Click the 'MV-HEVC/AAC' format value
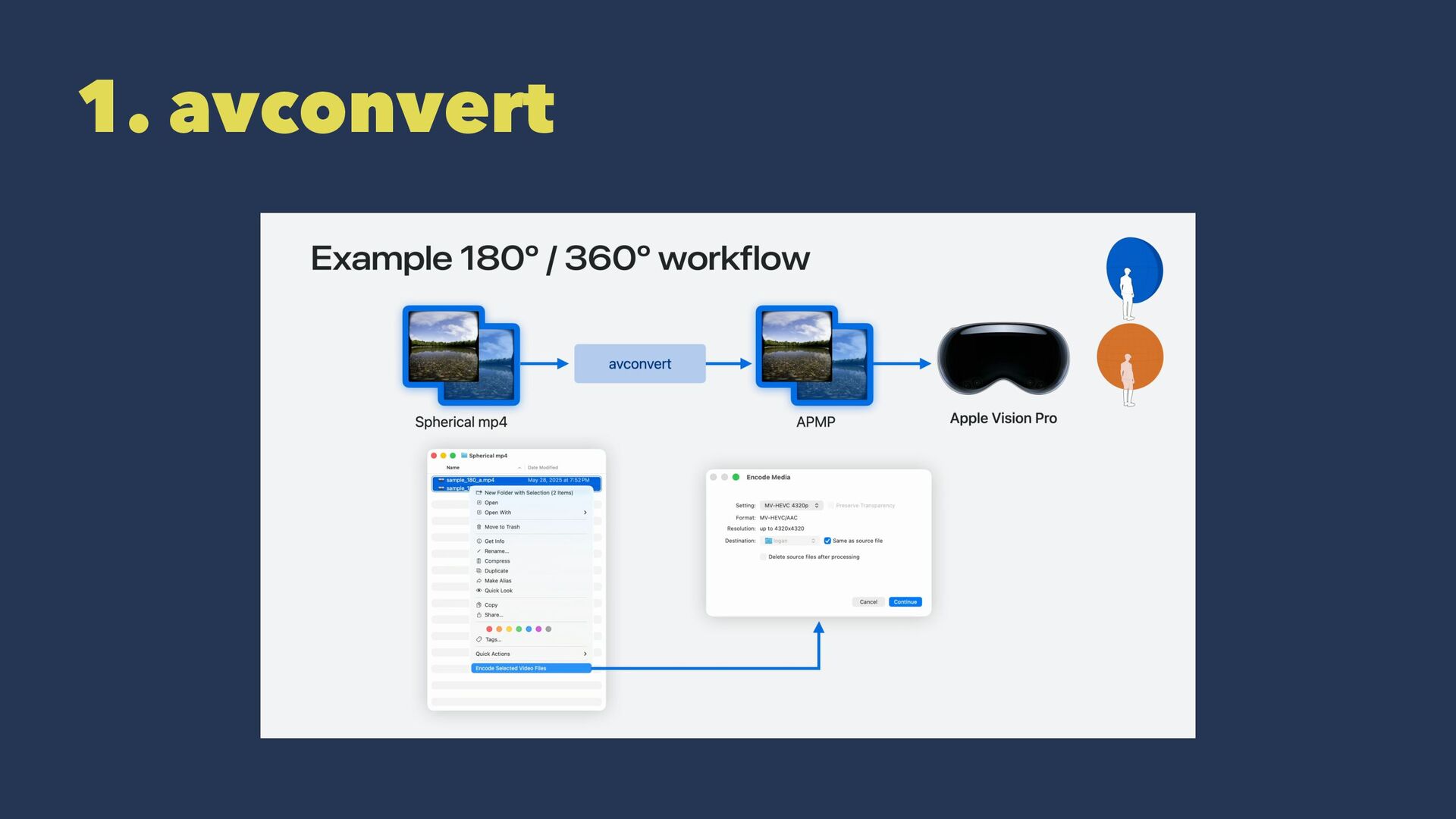The height and width of the screenshot is (819, 1456). [779, 518]
